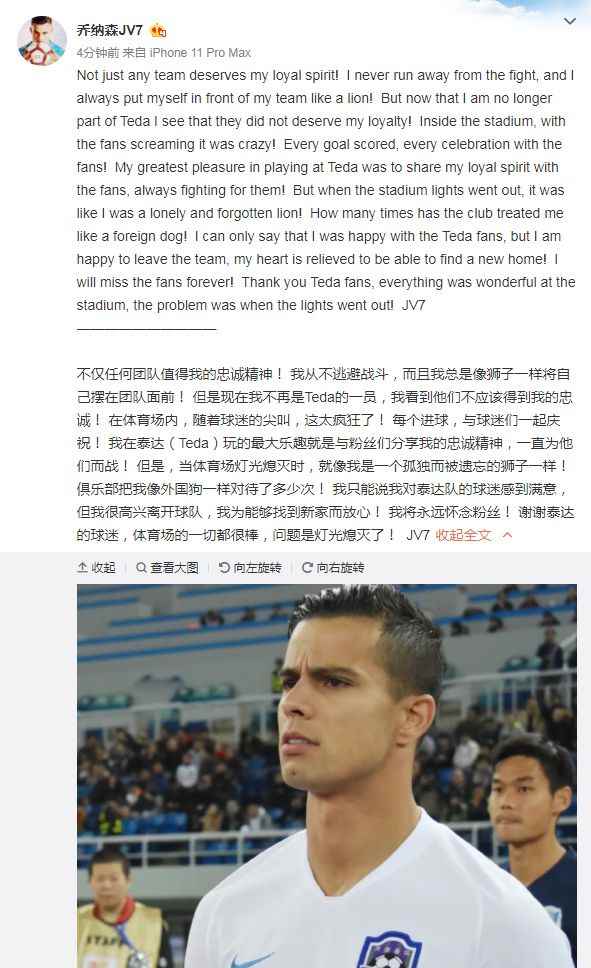
Task: Click the VIP badge icon beside the username
Action: (x=158, y=30)
